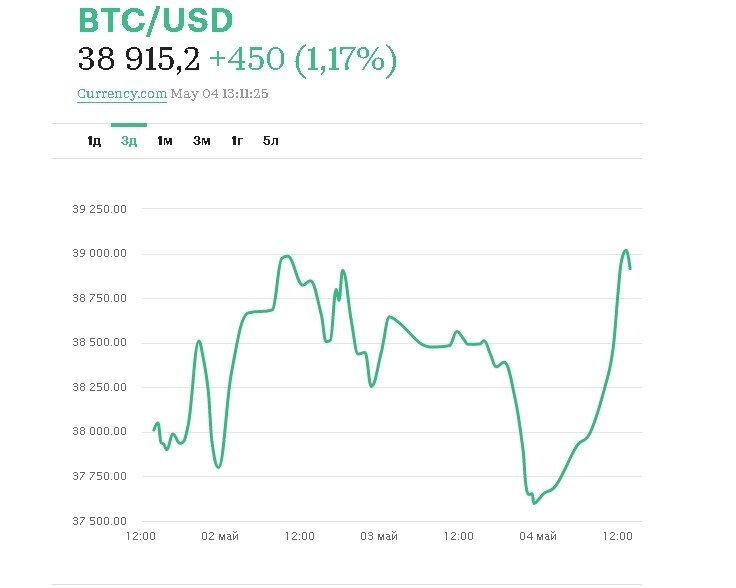The height and width of the screenshot is (588, 736).
Task: Click the chart's lowest dip near 37 500
Action: [534, 503]
